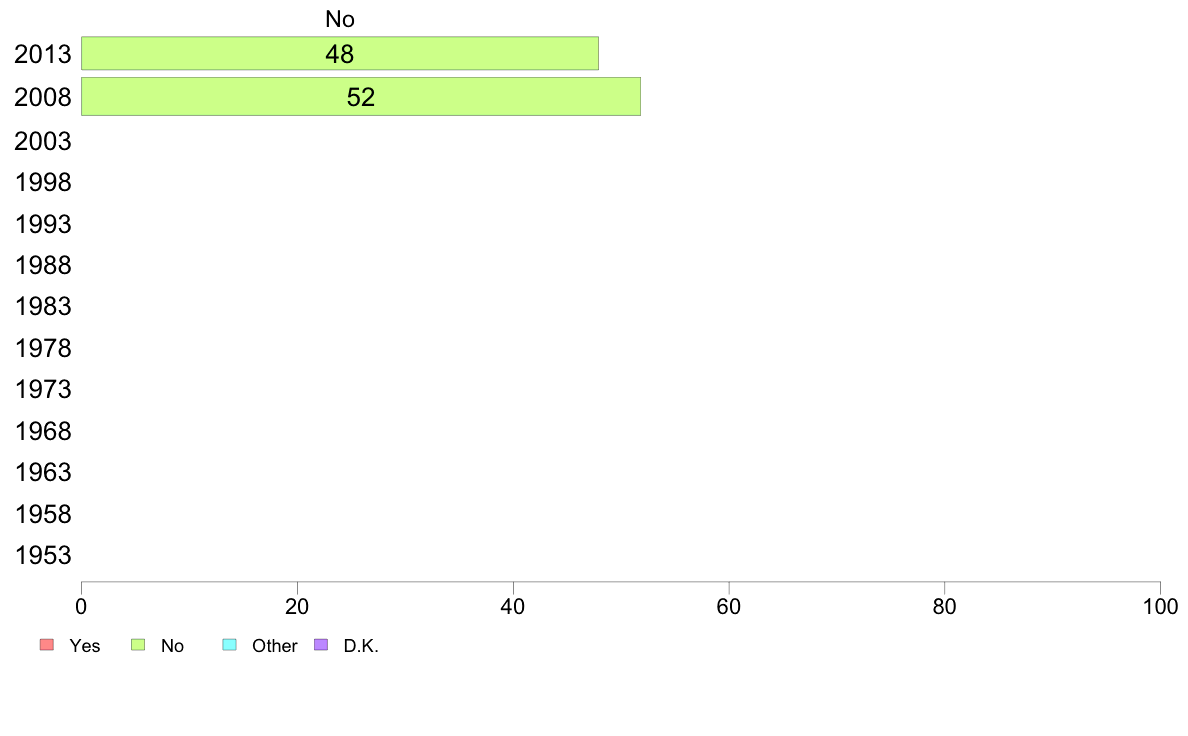
Task: Click the 60 axis tick label
Action: coord(729,606)
